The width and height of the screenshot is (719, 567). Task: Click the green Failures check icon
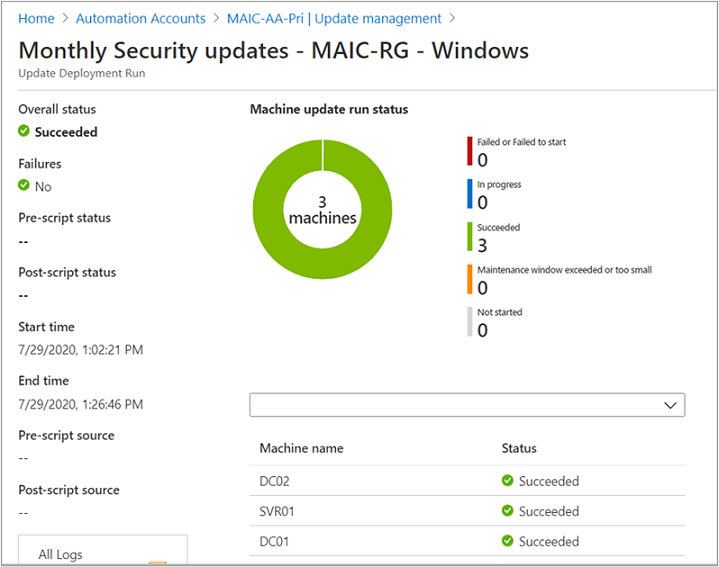24,186
